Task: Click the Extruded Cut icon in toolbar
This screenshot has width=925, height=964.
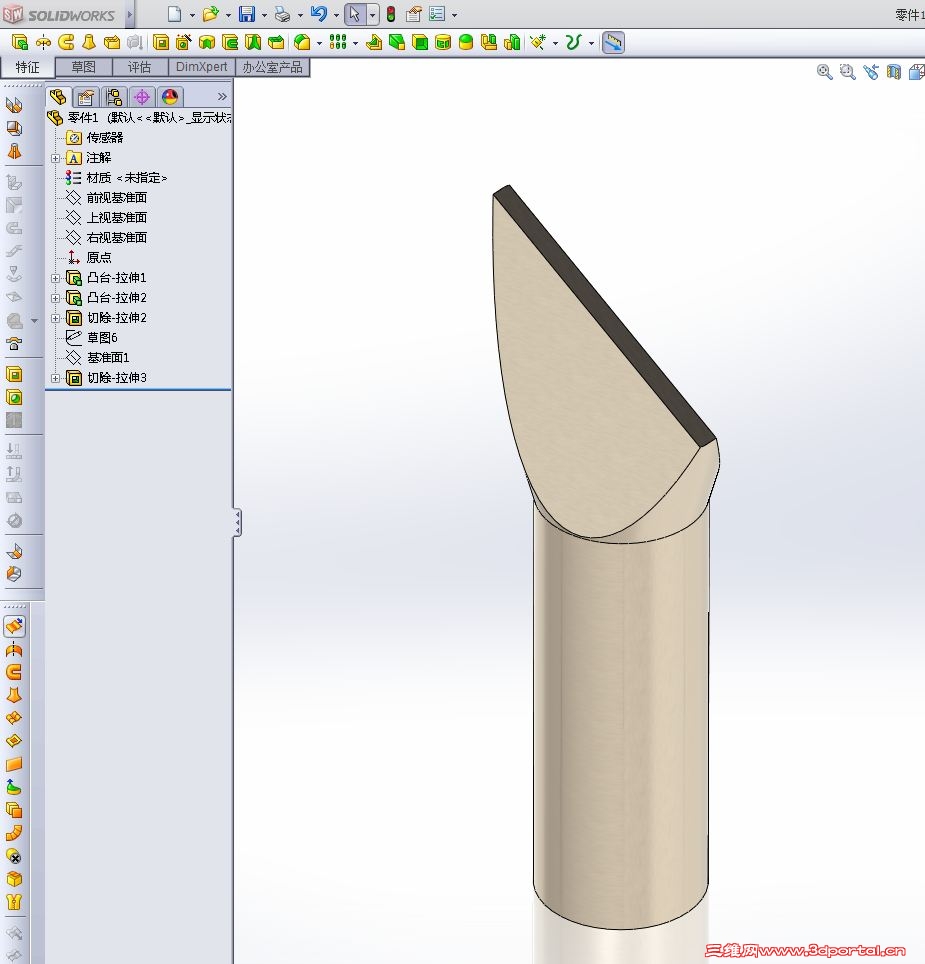Action: [x=160, y=42]
